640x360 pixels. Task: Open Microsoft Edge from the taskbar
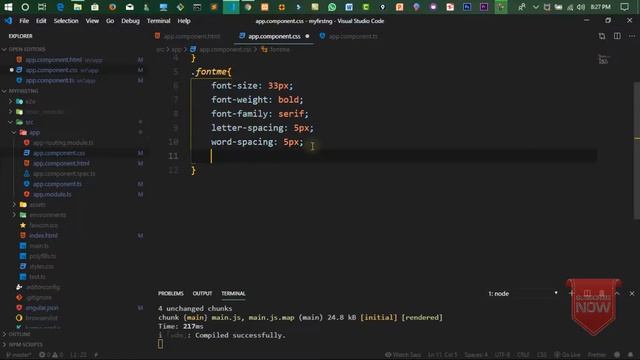(x=60, y=7)
